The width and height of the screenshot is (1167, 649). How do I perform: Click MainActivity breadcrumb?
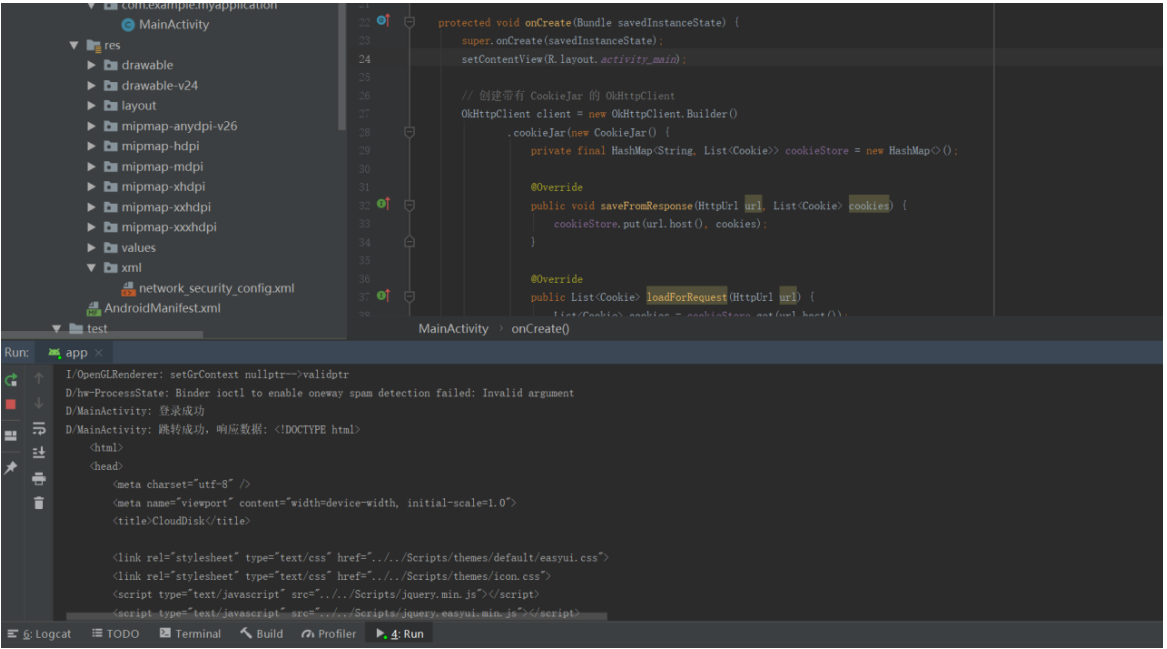click(453, 329)
